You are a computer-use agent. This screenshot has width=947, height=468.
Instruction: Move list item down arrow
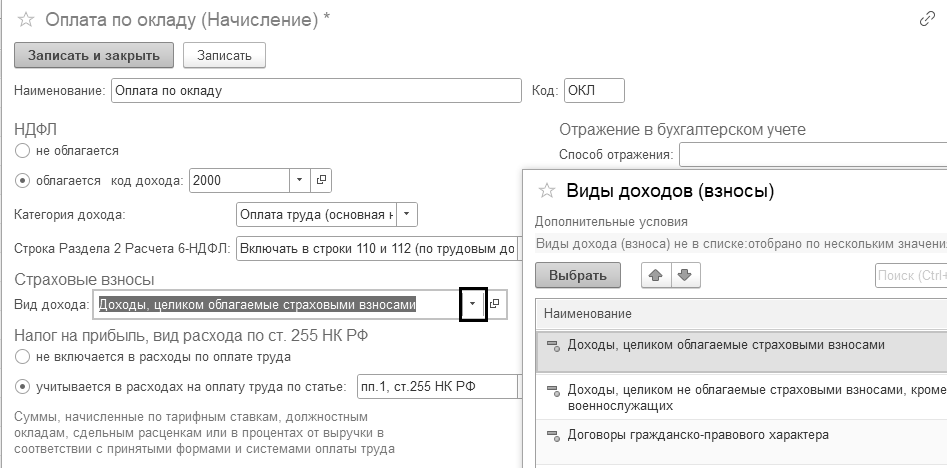[x=685, y=275]
